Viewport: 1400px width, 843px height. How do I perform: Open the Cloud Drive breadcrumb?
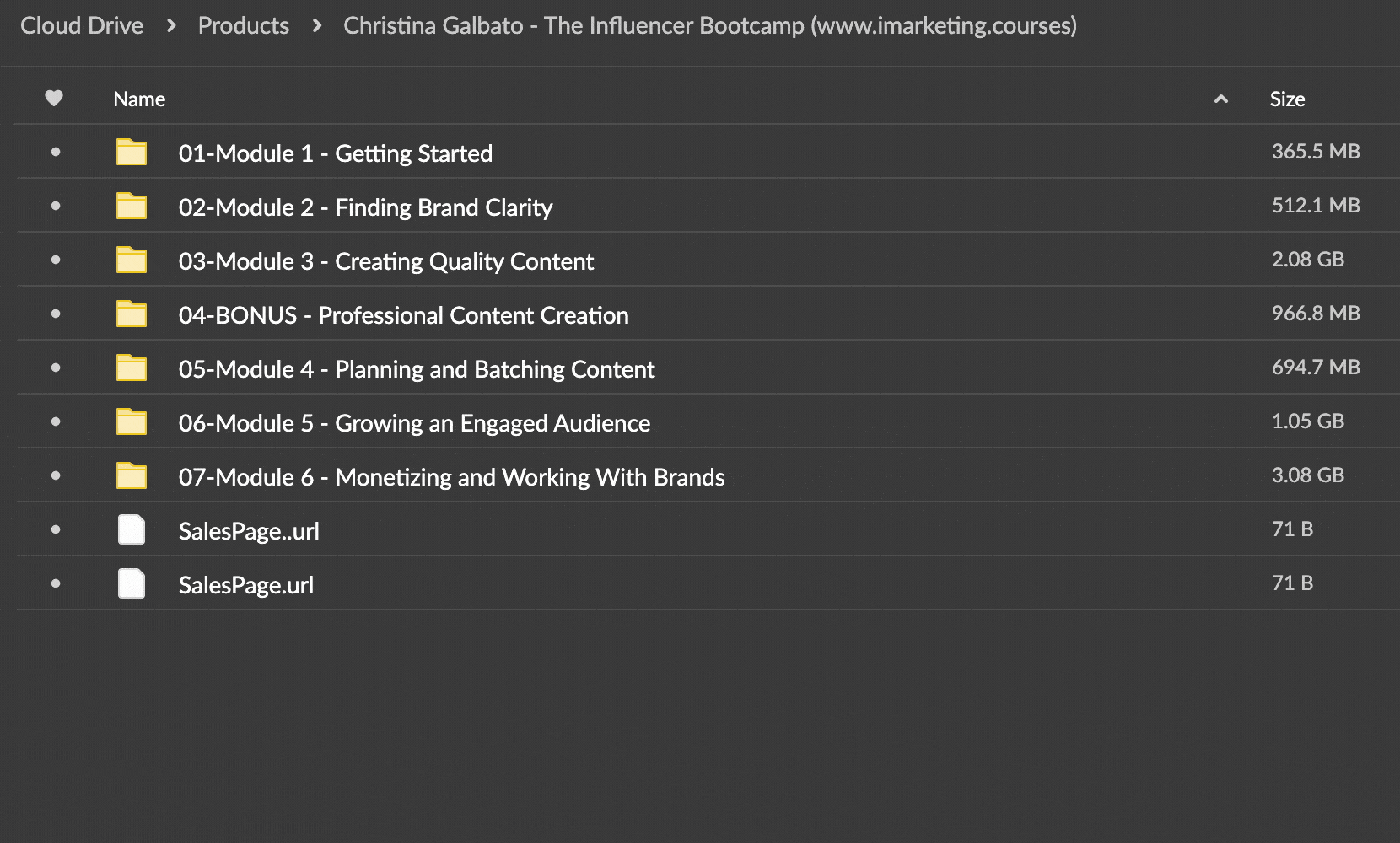click(82, 25)
